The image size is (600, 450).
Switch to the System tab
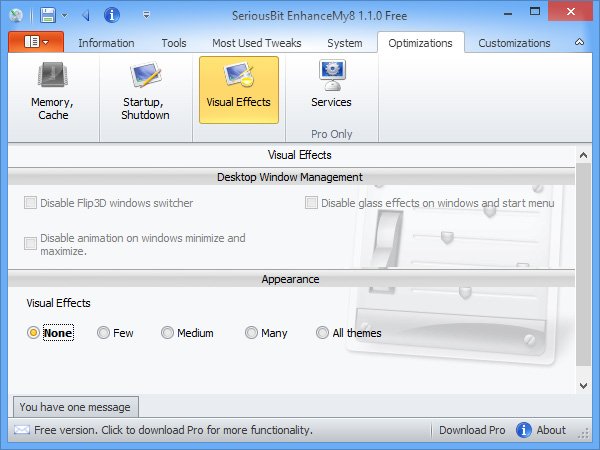345,43
